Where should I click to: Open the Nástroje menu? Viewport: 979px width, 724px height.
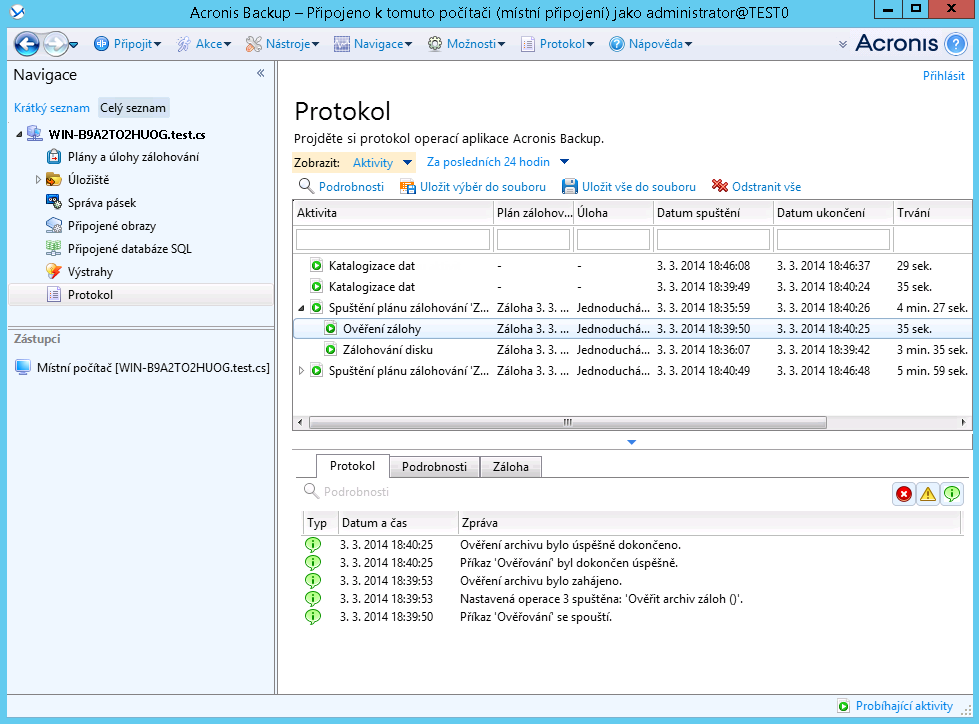click(282, 44)
